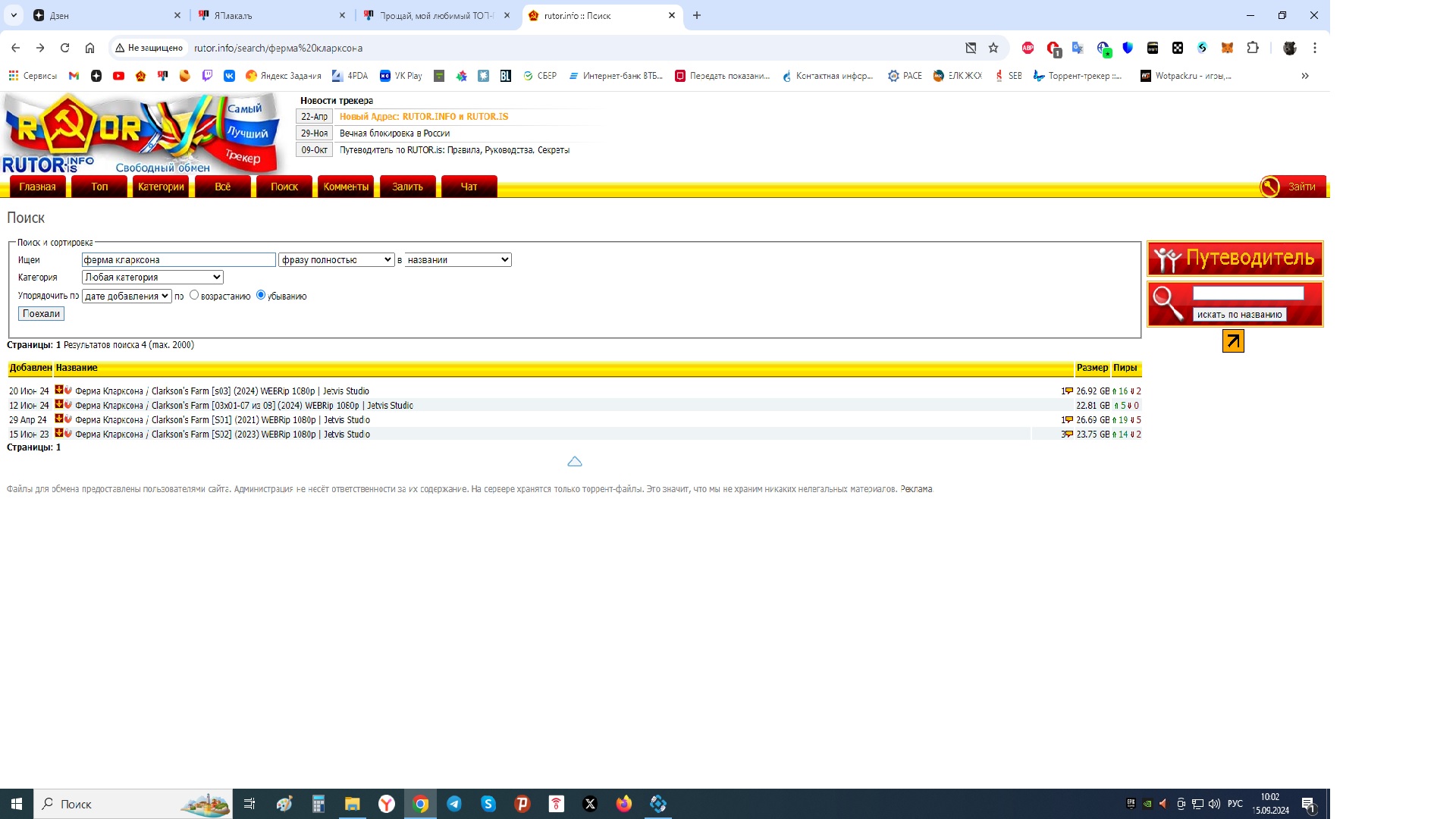Open the Chrome three-dot menu

click(x=1315, y=48)
